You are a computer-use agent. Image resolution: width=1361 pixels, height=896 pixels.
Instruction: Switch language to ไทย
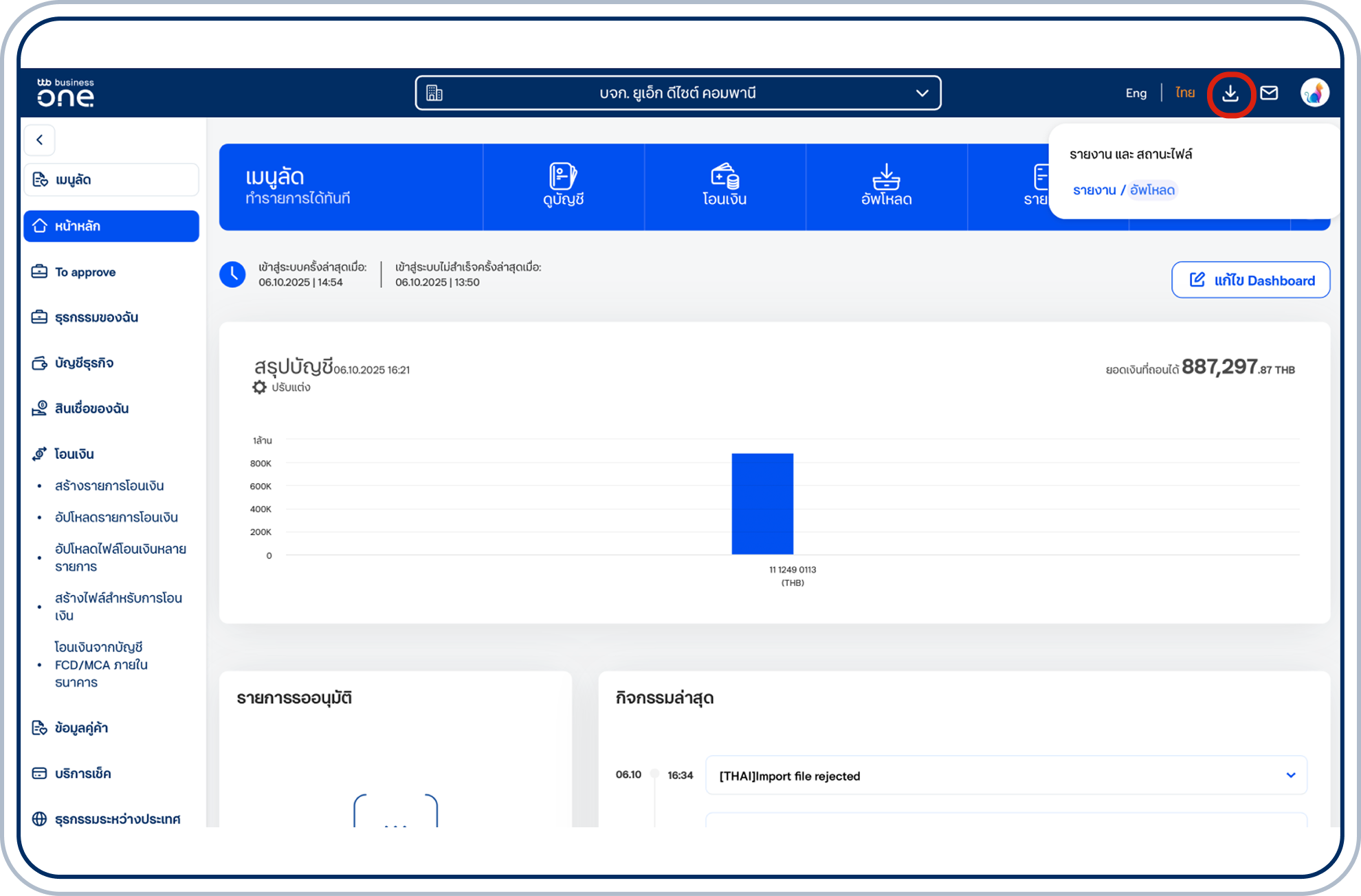[1184, 93]
